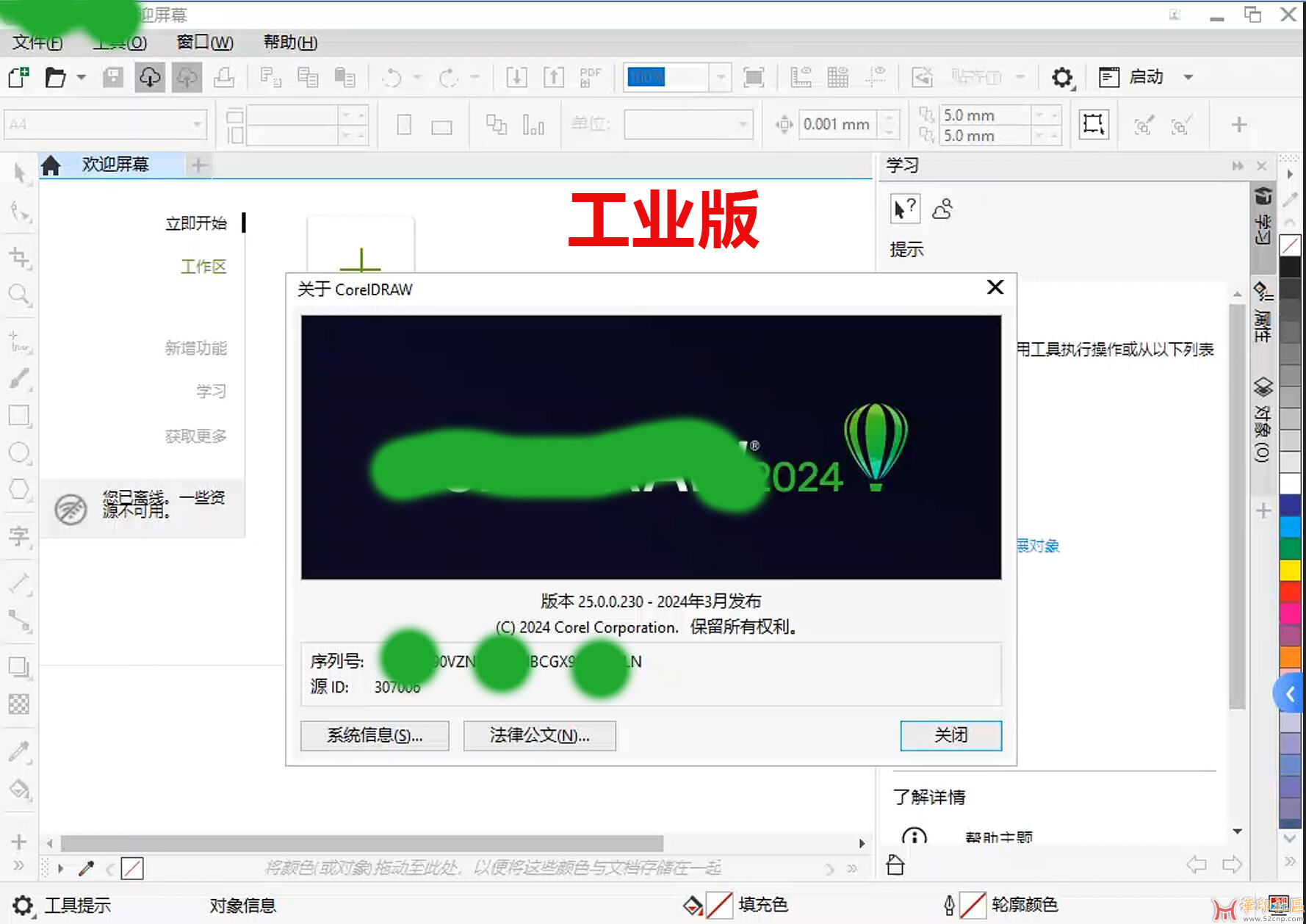
Task: Switch to the Welcome Screen tab
Action: [115, 165]
